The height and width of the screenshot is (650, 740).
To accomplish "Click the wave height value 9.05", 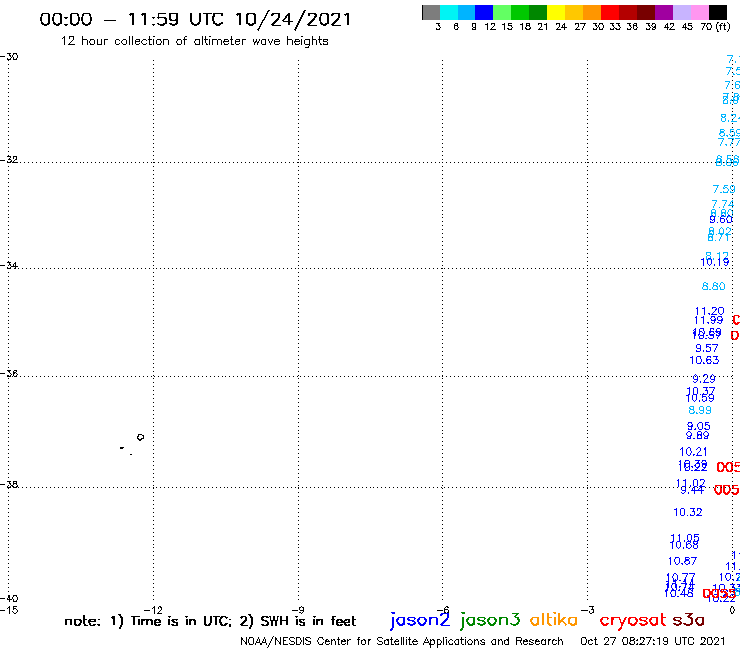I will tap(698, 426).
